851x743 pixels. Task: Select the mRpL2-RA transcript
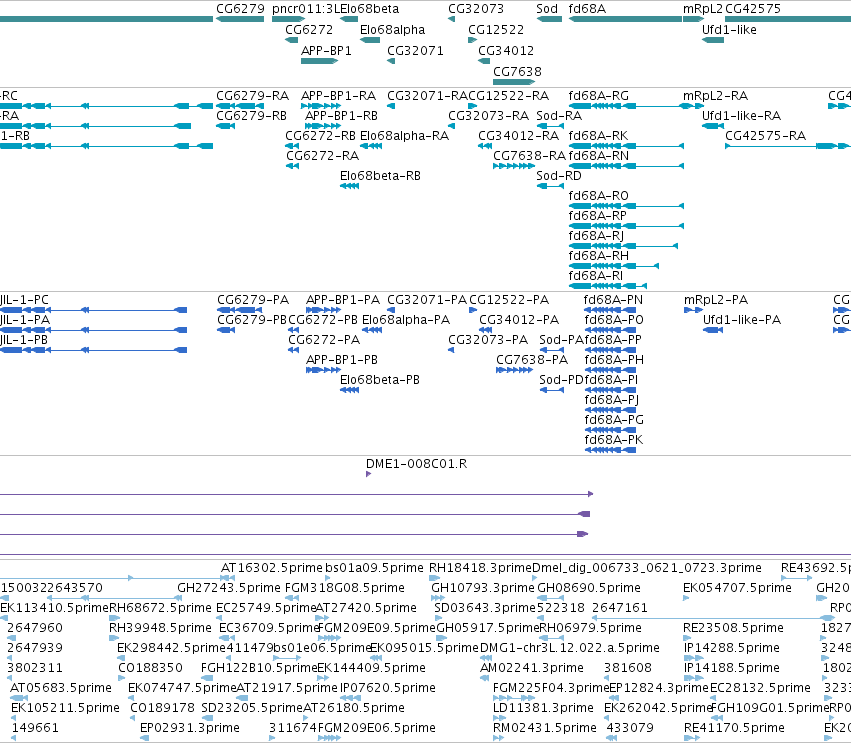pyautogui.click(x=694, y=106)
